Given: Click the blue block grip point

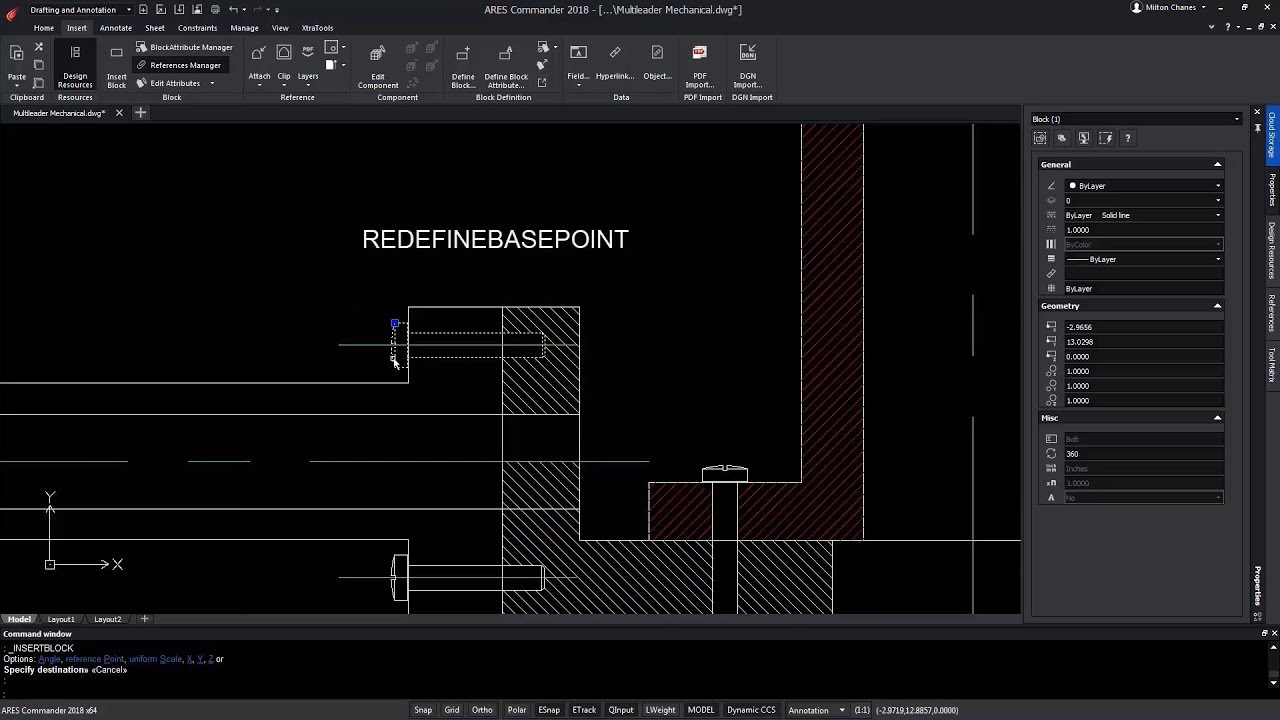Looking at the screenshot, I should 395,323.
